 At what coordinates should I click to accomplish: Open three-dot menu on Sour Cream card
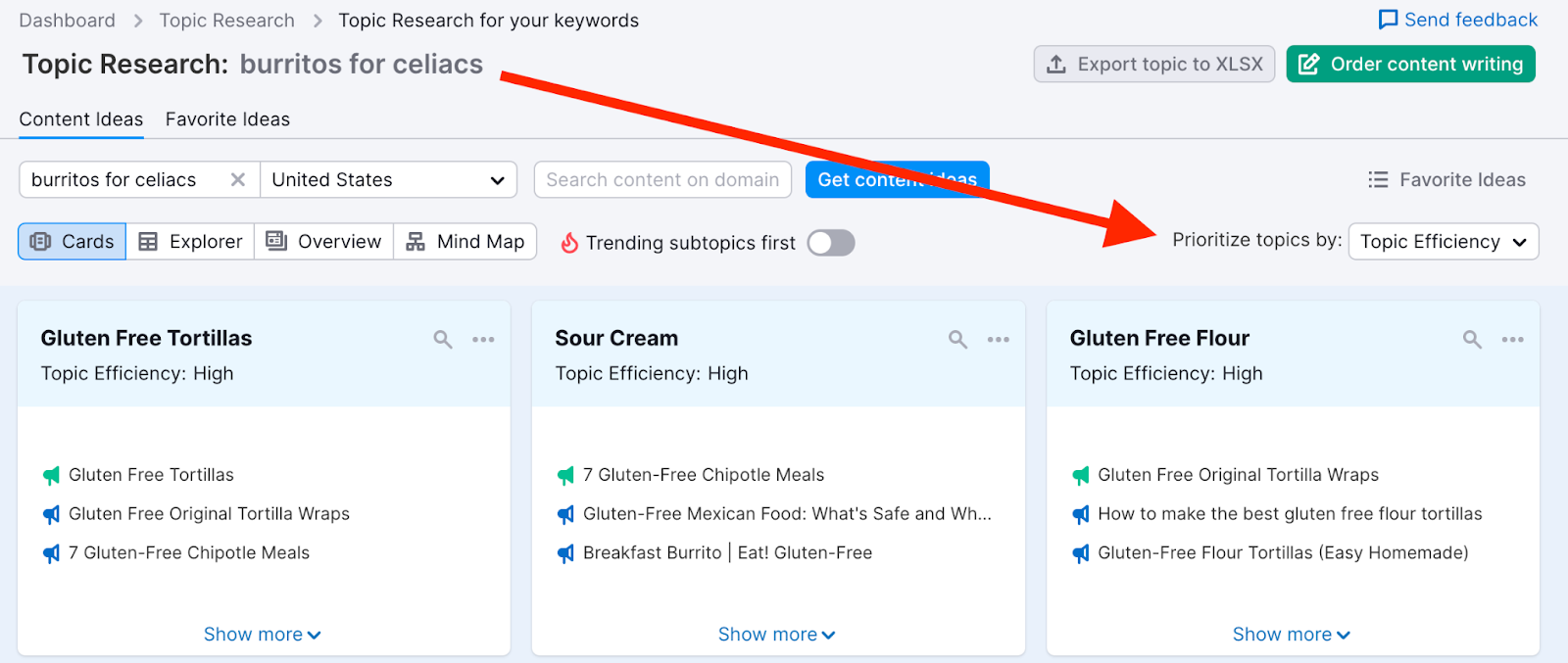pos(998,340)
